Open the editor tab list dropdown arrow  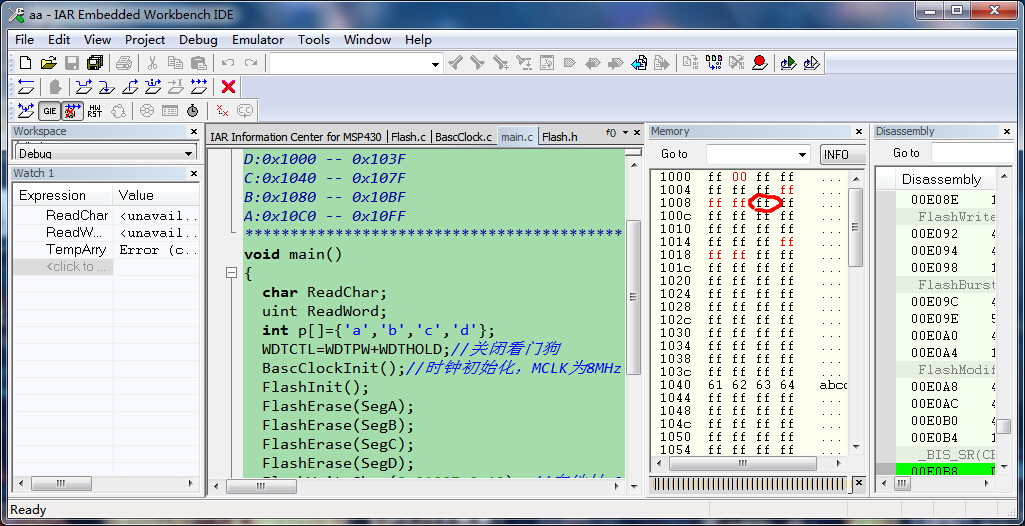(x=625, y=133)
